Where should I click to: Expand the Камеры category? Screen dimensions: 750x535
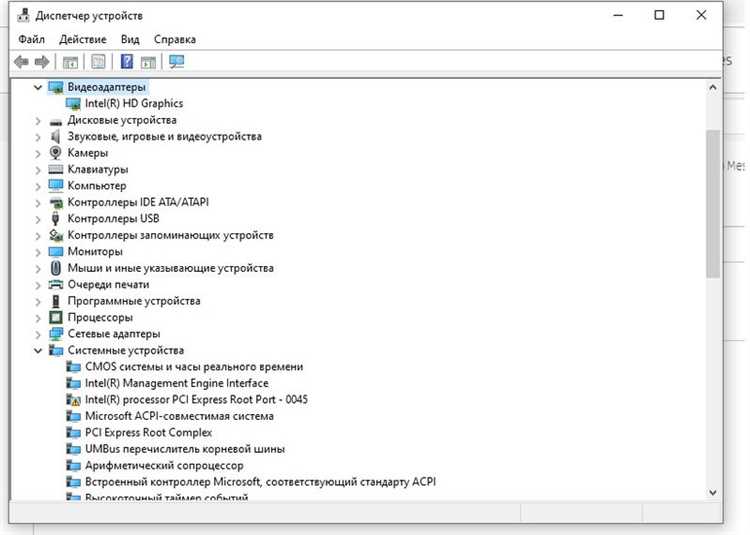pos(38,153)
